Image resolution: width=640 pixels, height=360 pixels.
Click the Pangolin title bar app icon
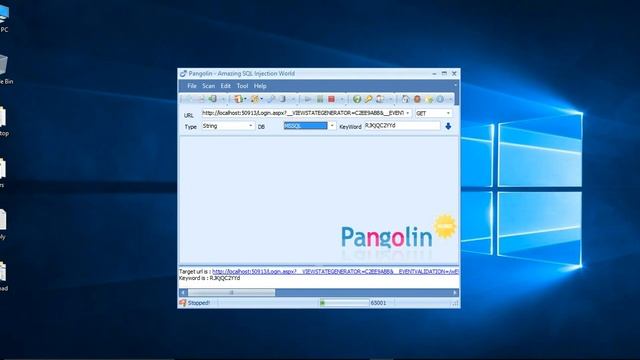point(183,73)
